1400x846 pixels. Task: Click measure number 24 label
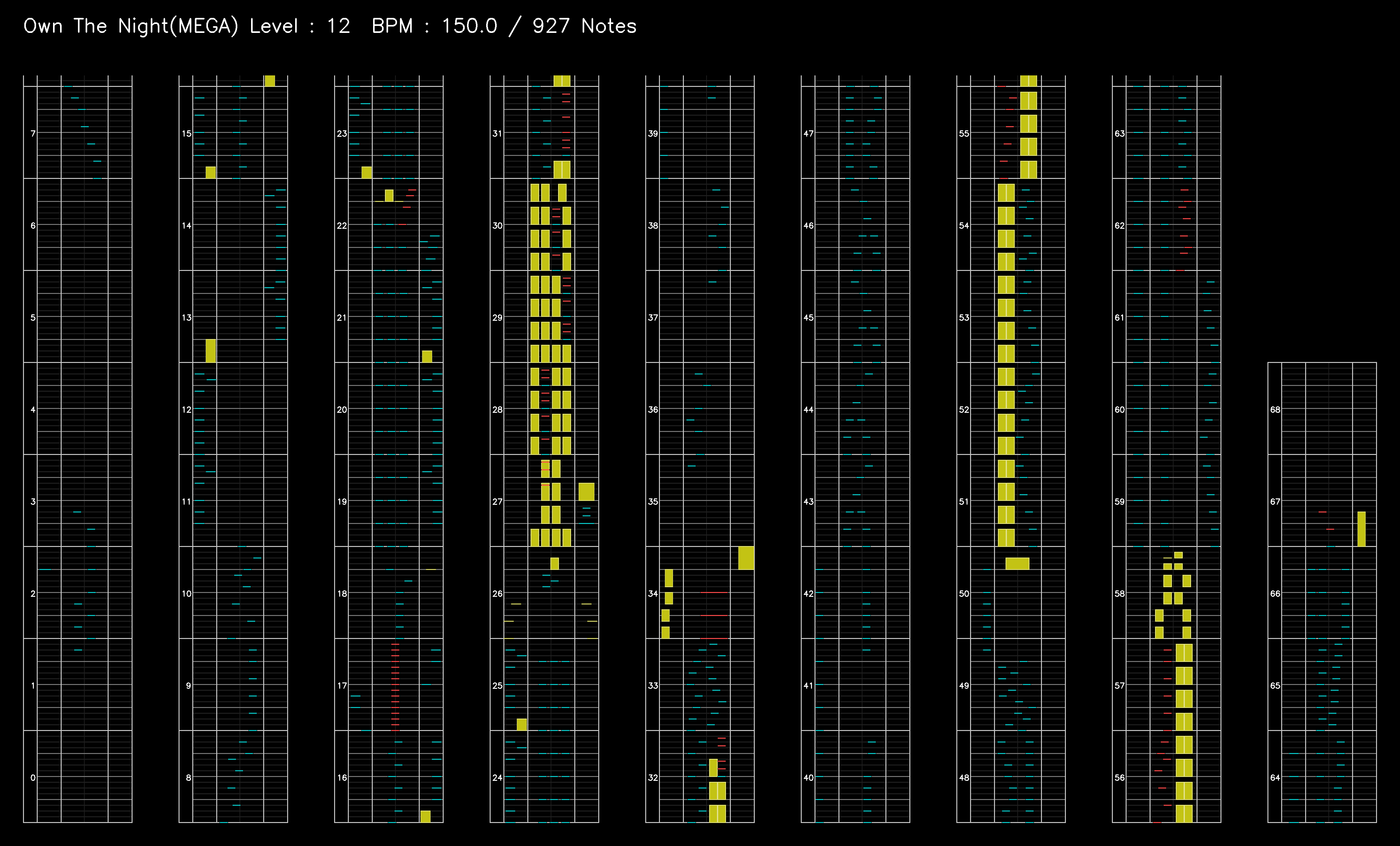(x=498, y=777)
